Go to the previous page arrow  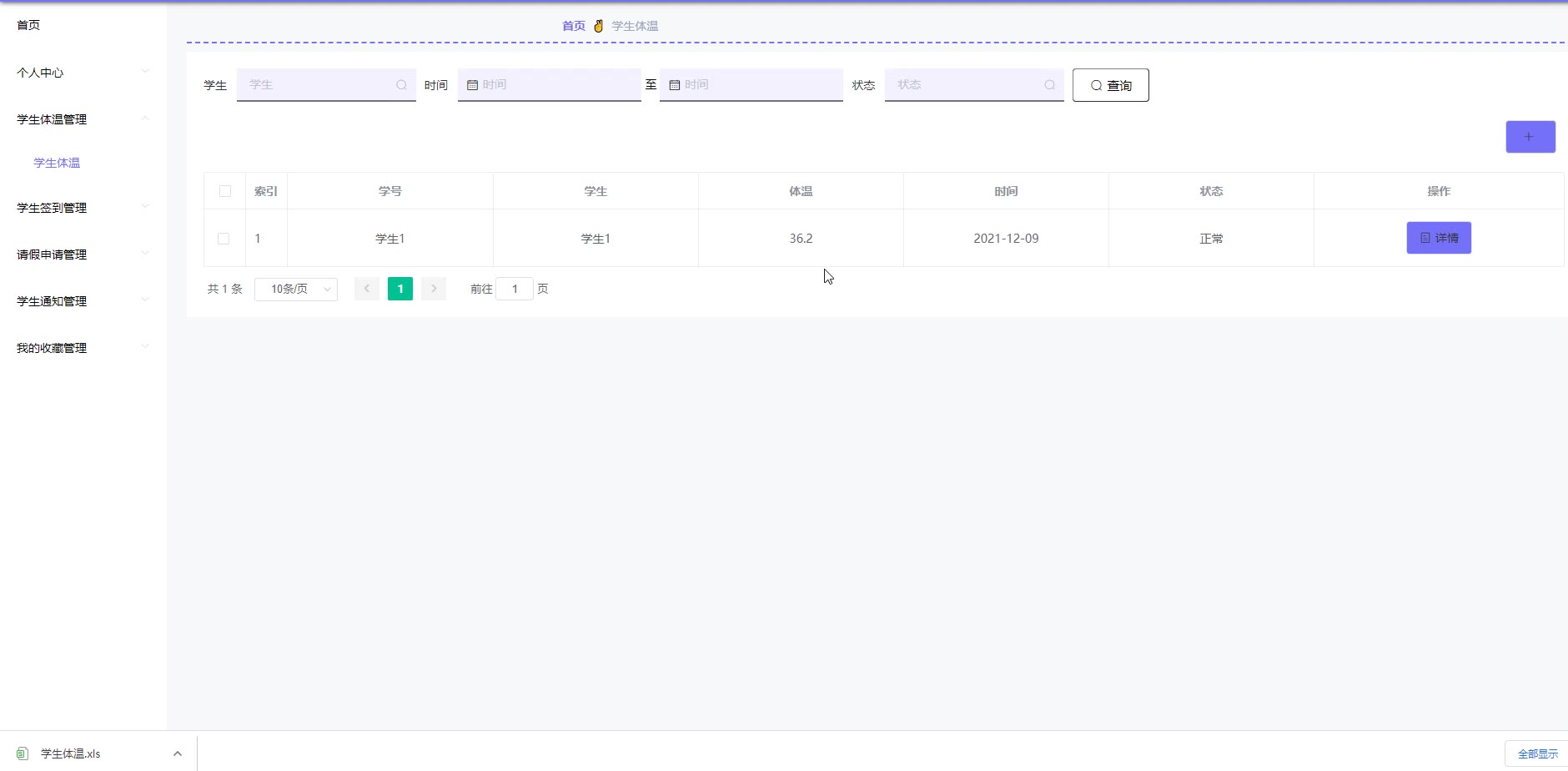367,289
